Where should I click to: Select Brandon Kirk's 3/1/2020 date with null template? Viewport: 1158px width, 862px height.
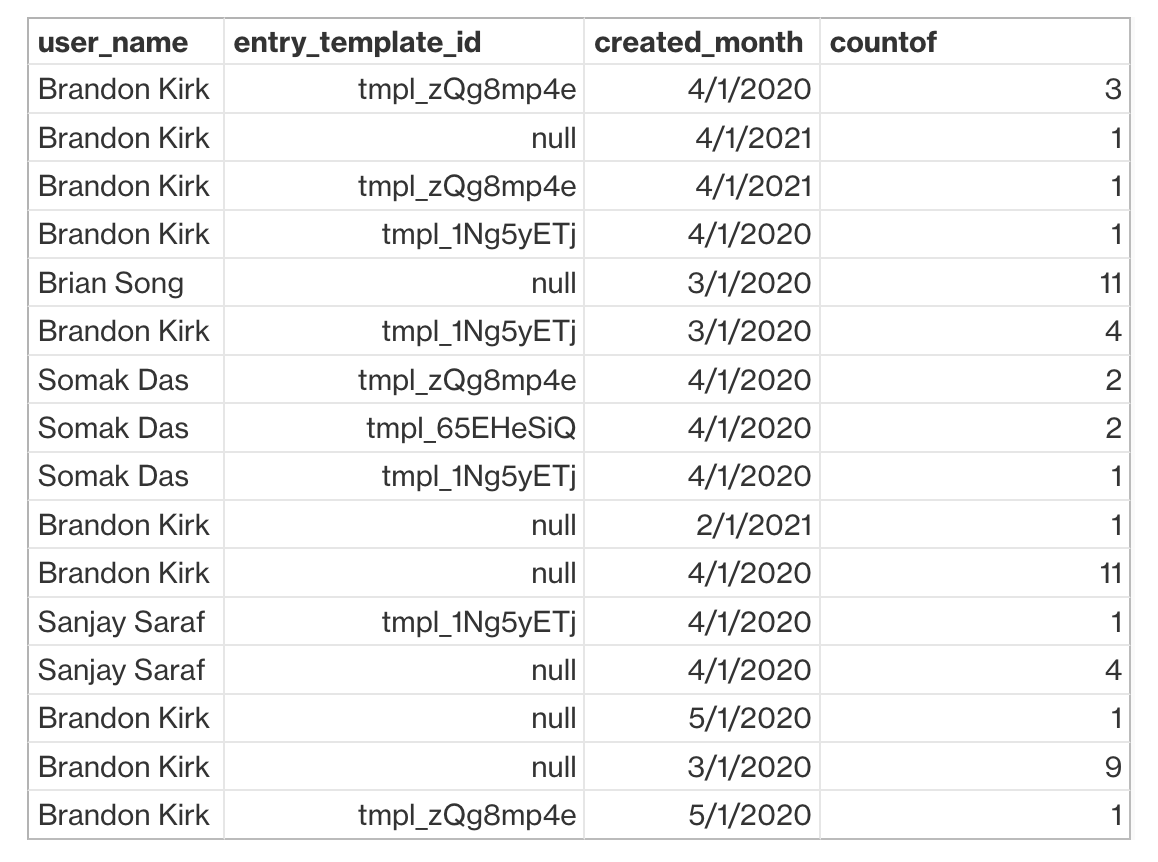tap(702, 767)
